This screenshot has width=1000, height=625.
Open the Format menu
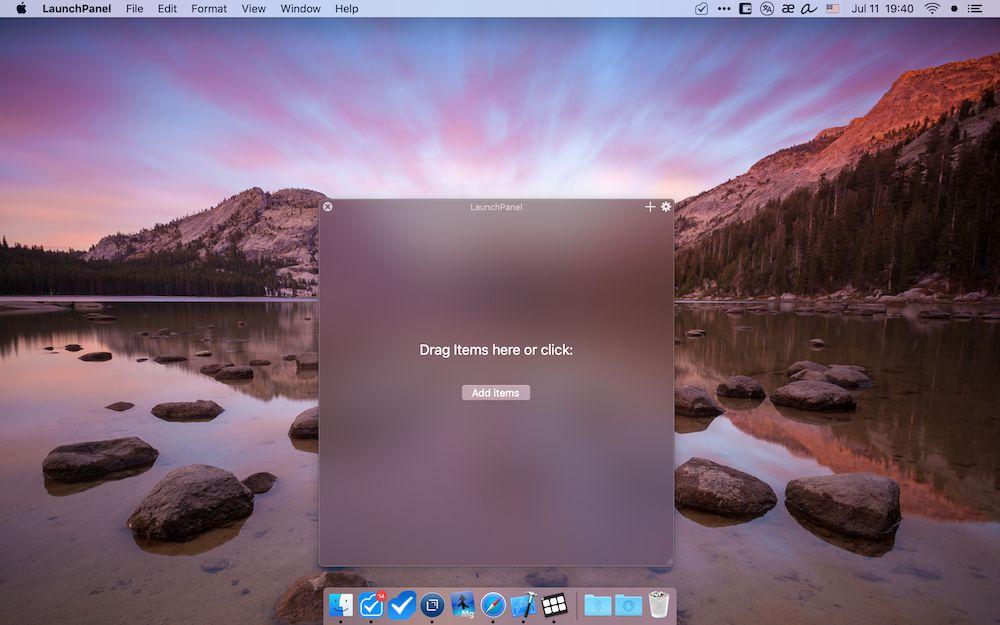pyautogui.click(x=209, y=9)
